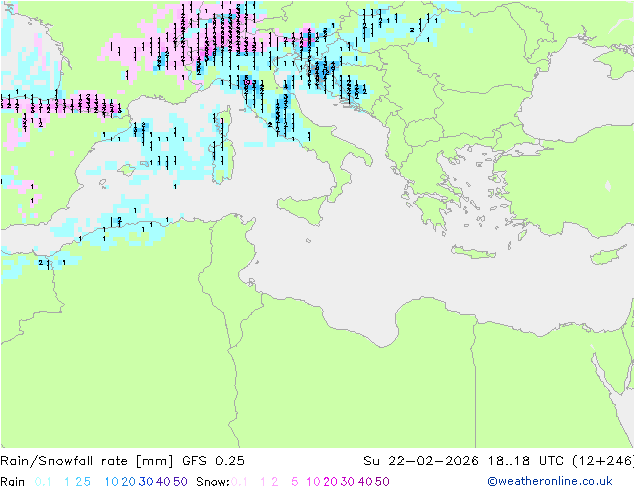This screenshot has width=634, height=490.
Task: Select the Snow legend value 20
Action: 330,482
